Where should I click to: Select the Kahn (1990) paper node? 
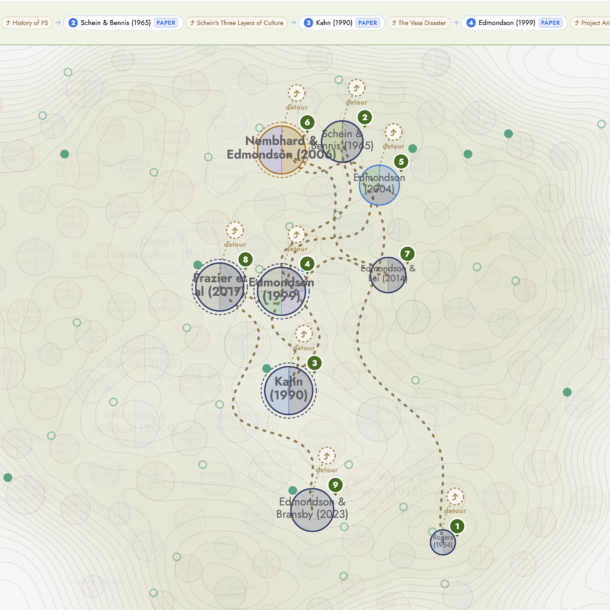[x=289, y=390]
